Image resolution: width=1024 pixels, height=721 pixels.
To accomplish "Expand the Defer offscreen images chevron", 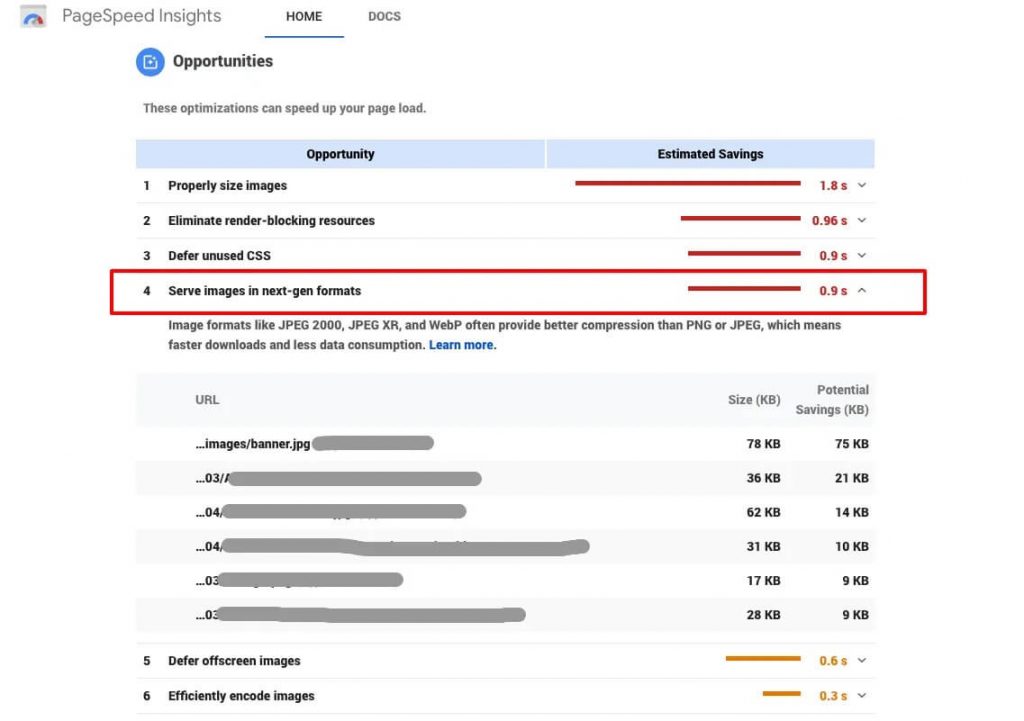I will click(862, 660).
